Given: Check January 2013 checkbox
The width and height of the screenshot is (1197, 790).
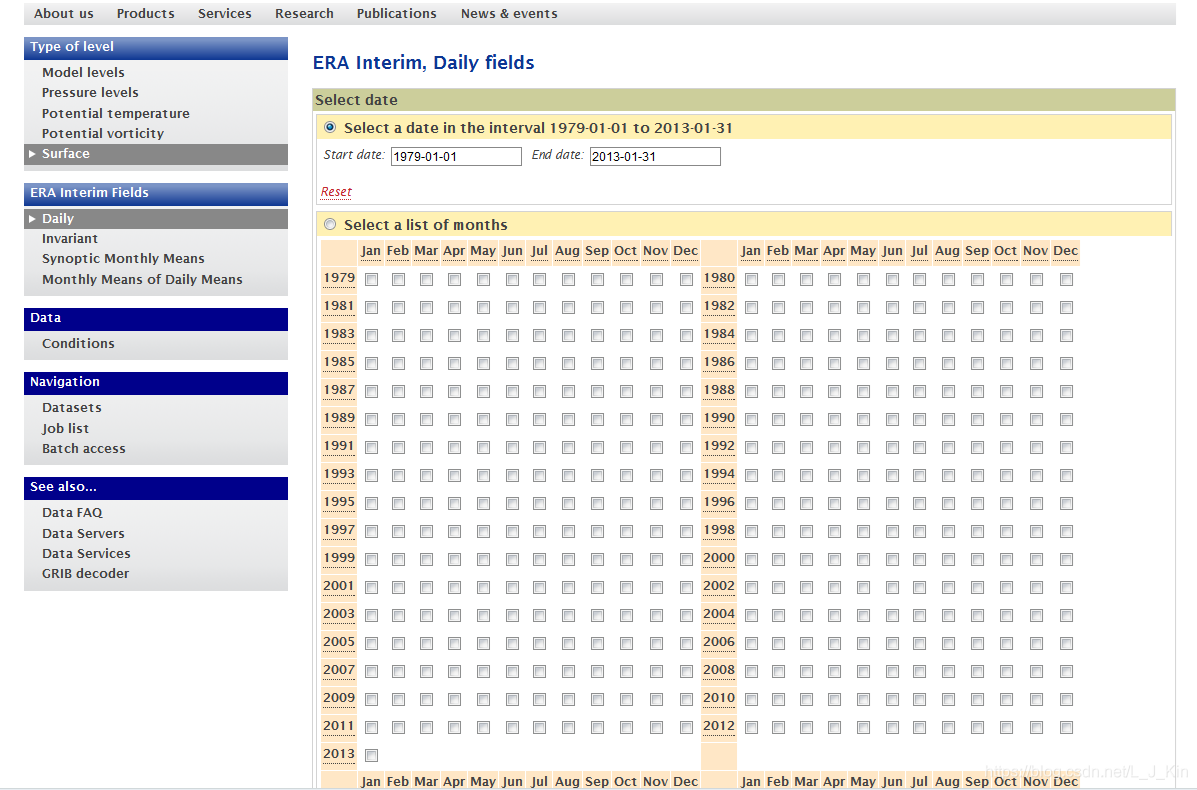Looking at the screenshot, I should tap(372, 756).
